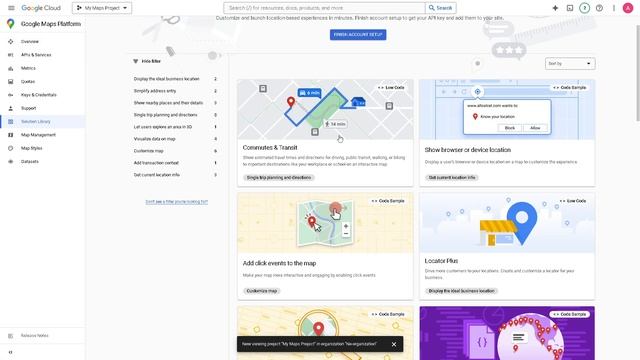
Task: Filter by Display the ideal business location
Action: click(176, 79)
